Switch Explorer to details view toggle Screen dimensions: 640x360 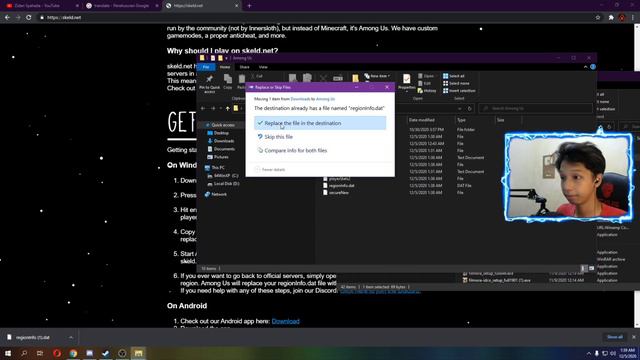tap(584, 268)
